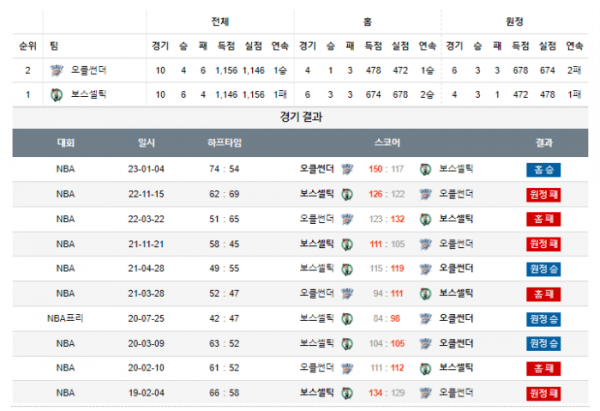Select the 전체 standings header

pos(220,22)
